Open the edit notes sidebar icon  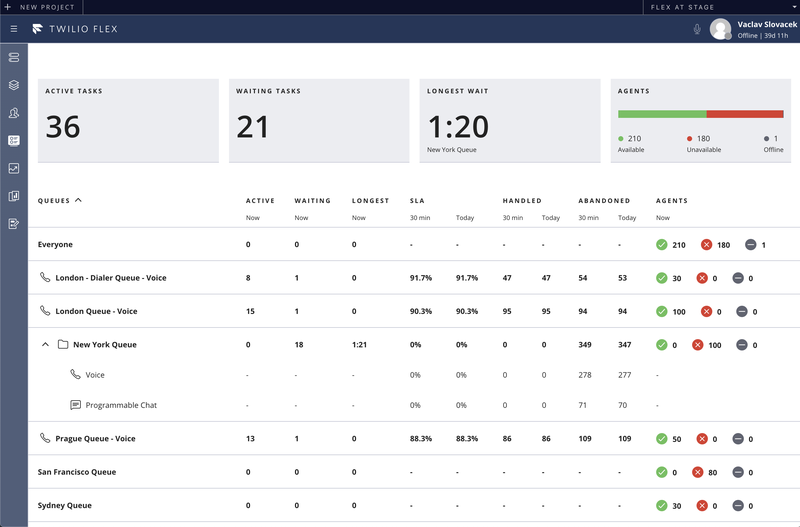tap(14, 224)
